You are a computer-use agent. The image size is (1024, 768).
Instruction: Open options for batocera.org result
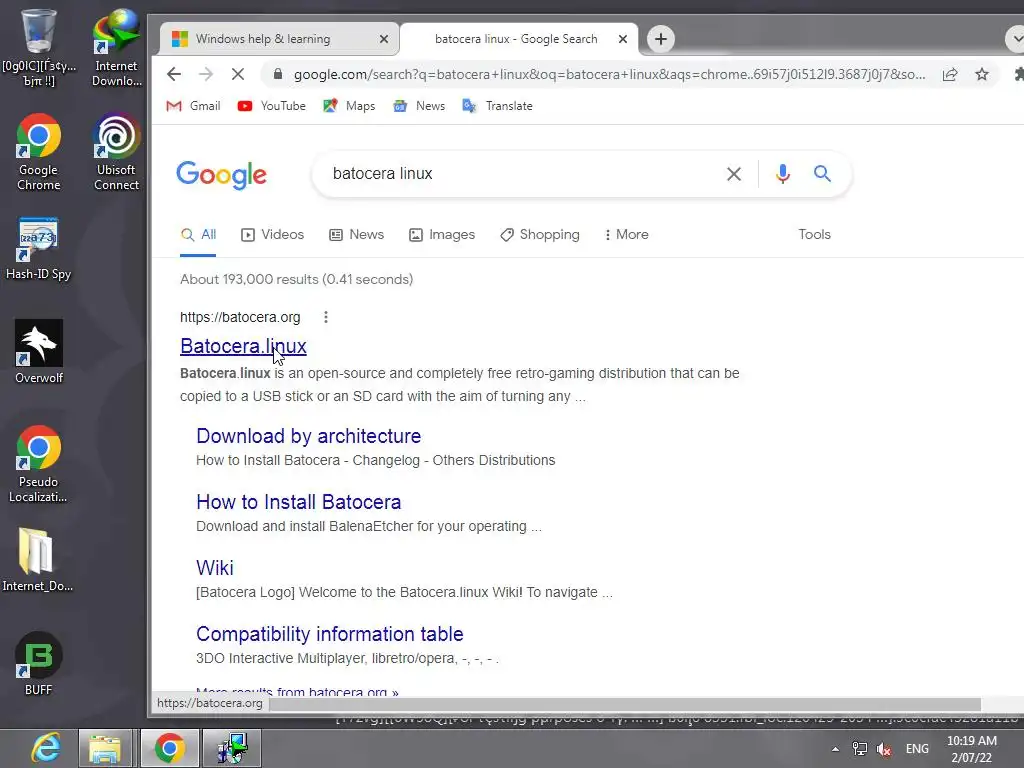(326, 317)
